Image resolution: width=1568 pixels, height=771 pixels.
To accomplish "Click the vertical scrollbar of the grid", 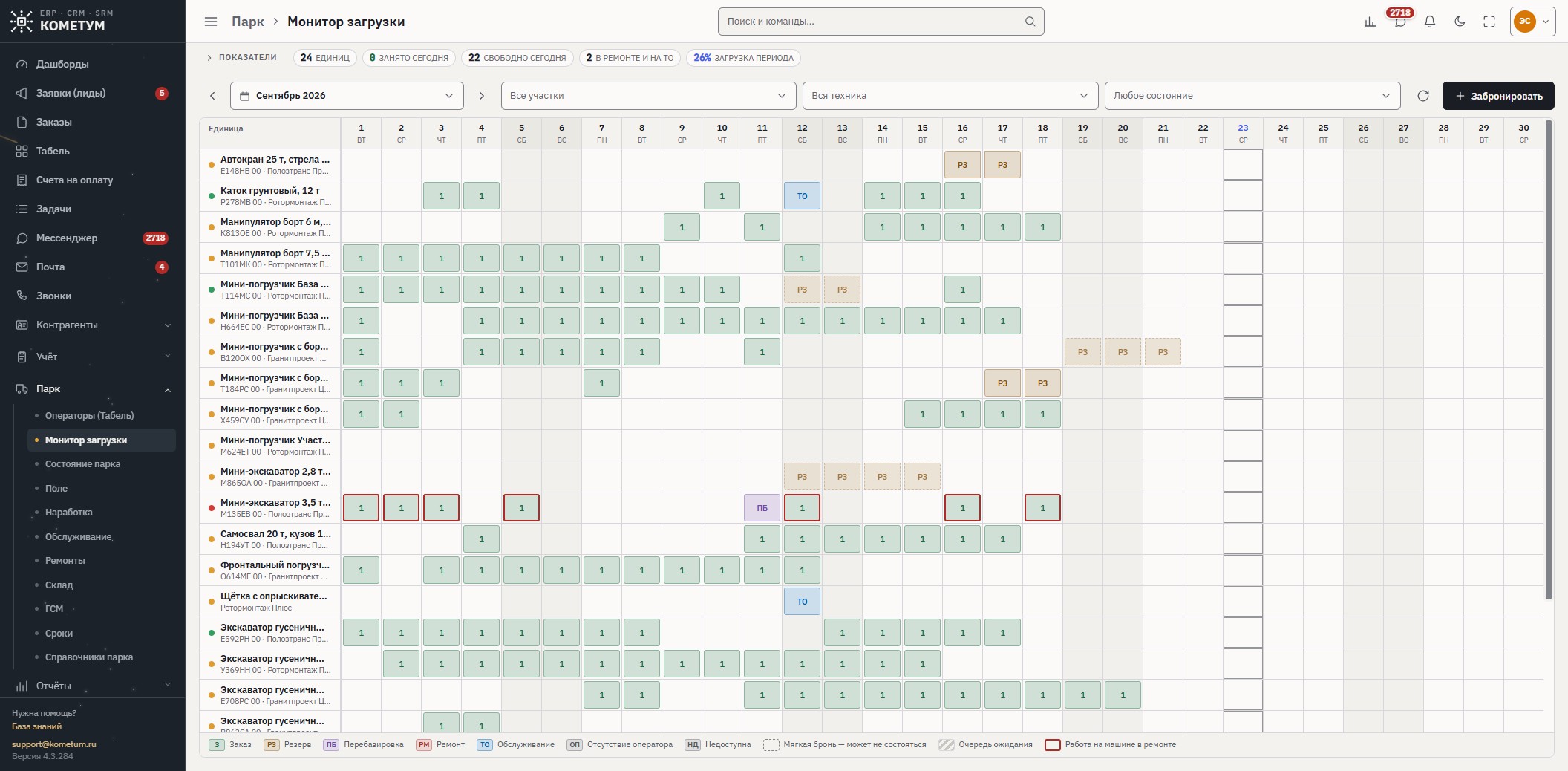I will click(1549, 360).
